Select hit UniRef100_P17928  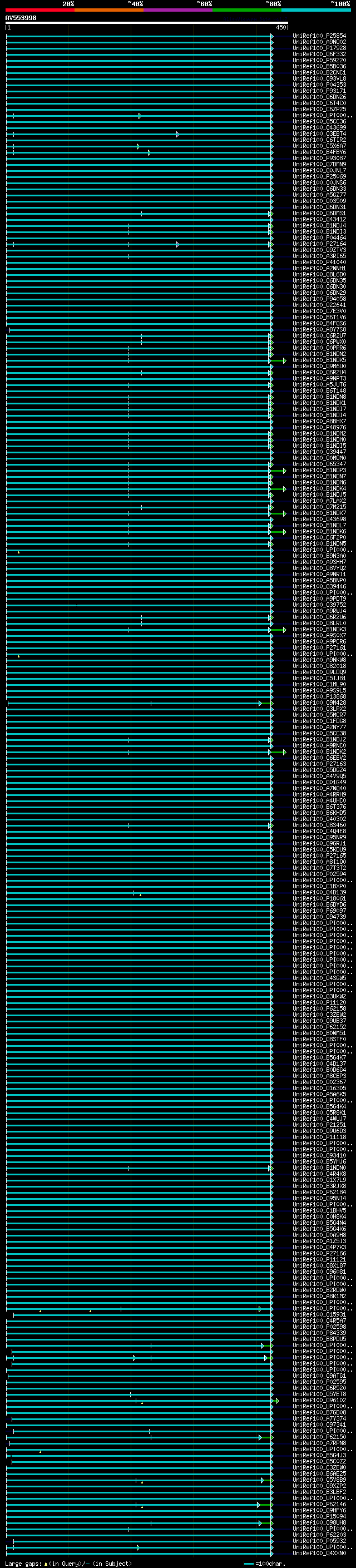pyautogui.click(x=319, y=48)
